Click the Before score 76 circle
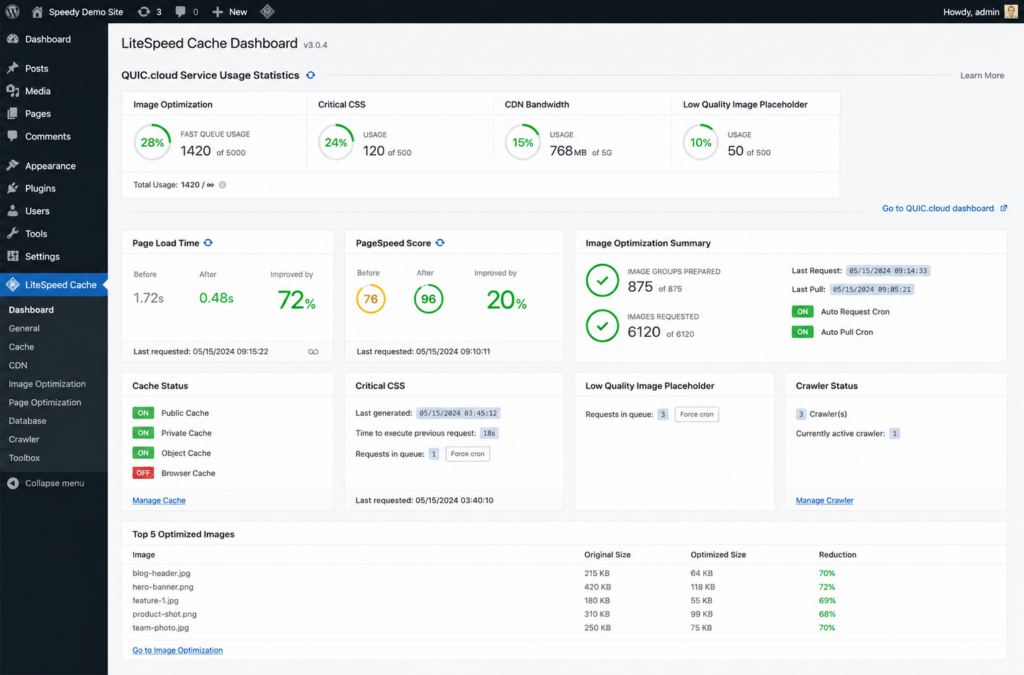The height and width of the screenshot is (675, 1024). click(370, 299)
